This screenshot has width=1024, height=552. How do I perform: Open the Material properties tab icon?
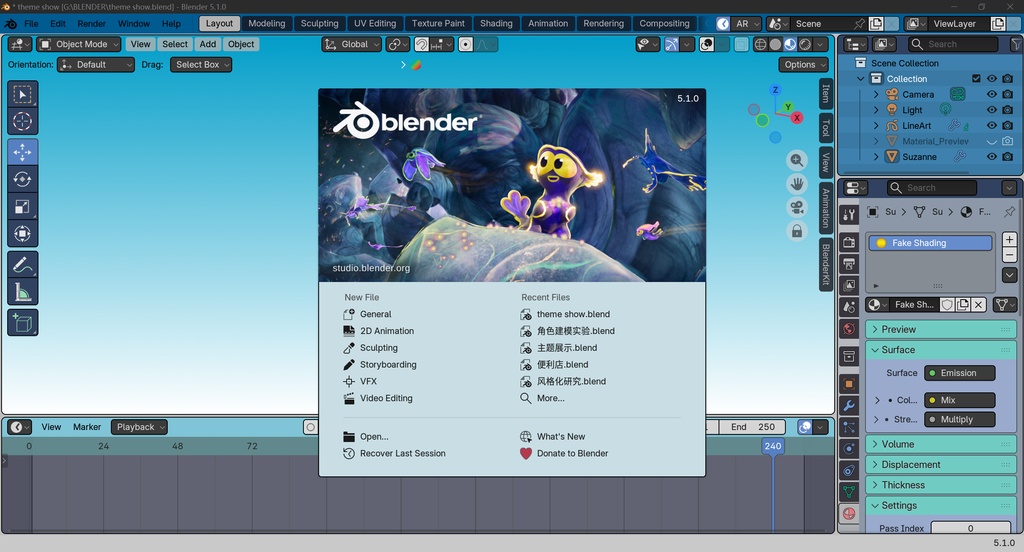pyautogui.click(x=849, y=513)
